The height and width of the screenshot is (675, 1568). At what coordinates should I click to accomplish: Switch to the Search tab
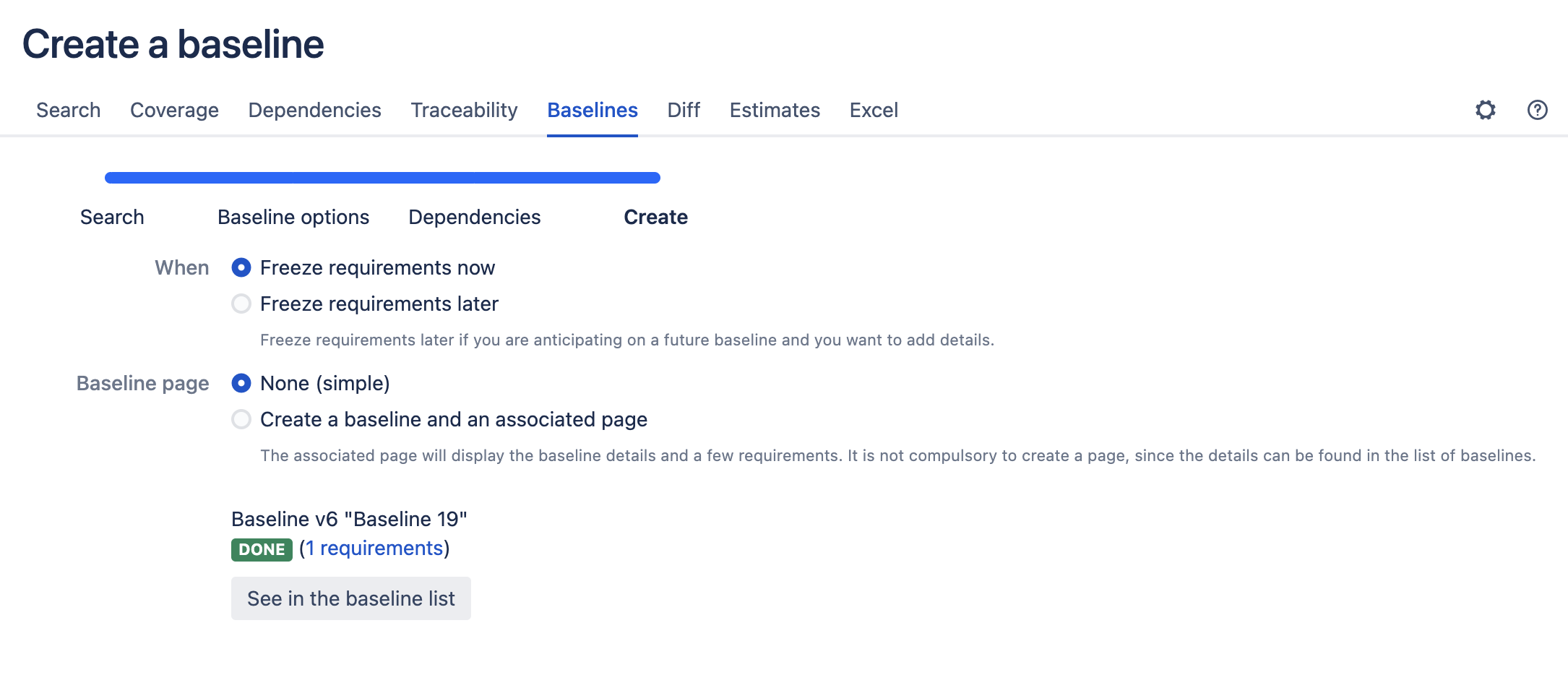click(69, 111)
